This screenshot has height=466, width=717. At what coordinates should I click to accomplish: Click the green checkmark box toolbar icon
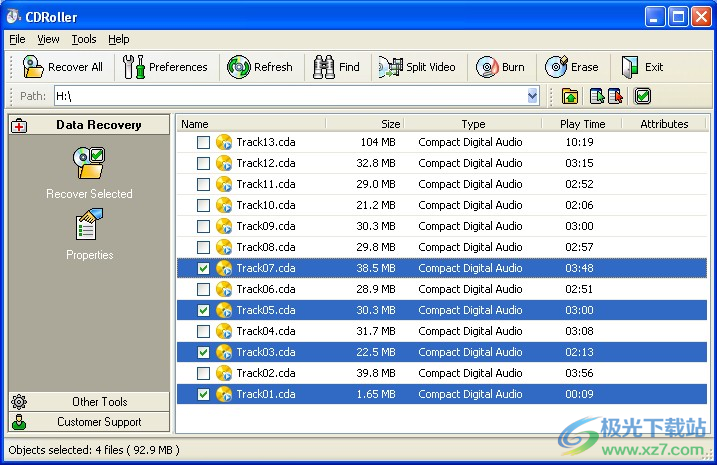click(x=642, y=96)
